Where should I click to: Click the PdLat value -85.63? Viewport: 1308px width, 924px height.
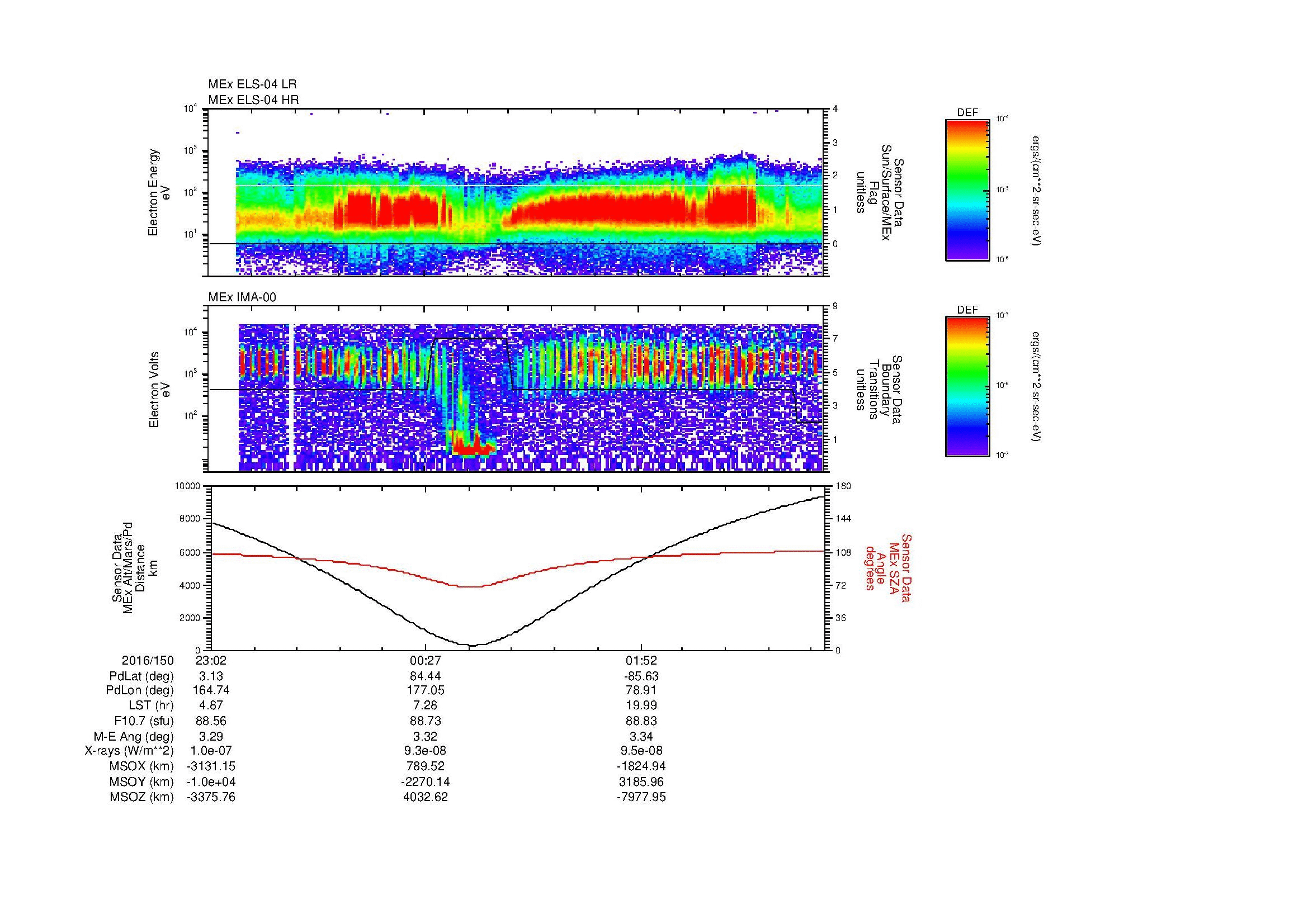tap(641, 676)
